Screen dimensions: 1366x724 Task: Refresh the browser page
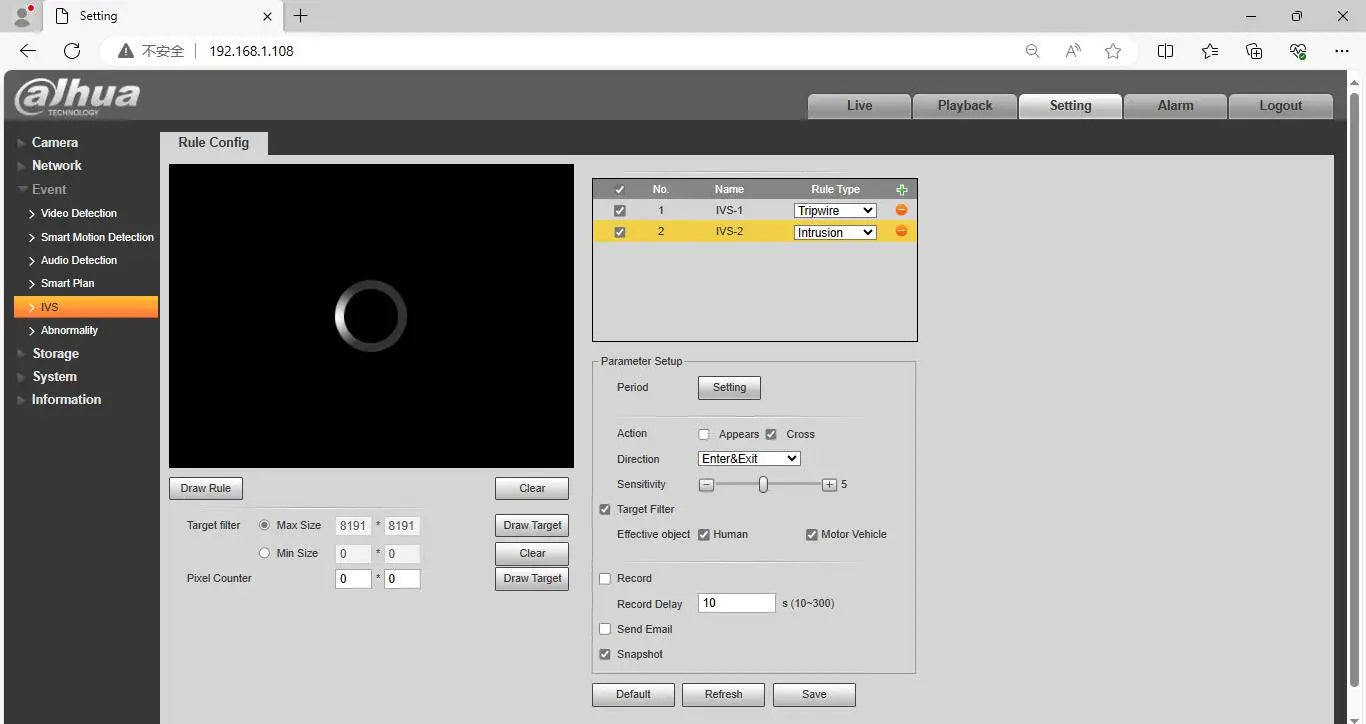72,50
